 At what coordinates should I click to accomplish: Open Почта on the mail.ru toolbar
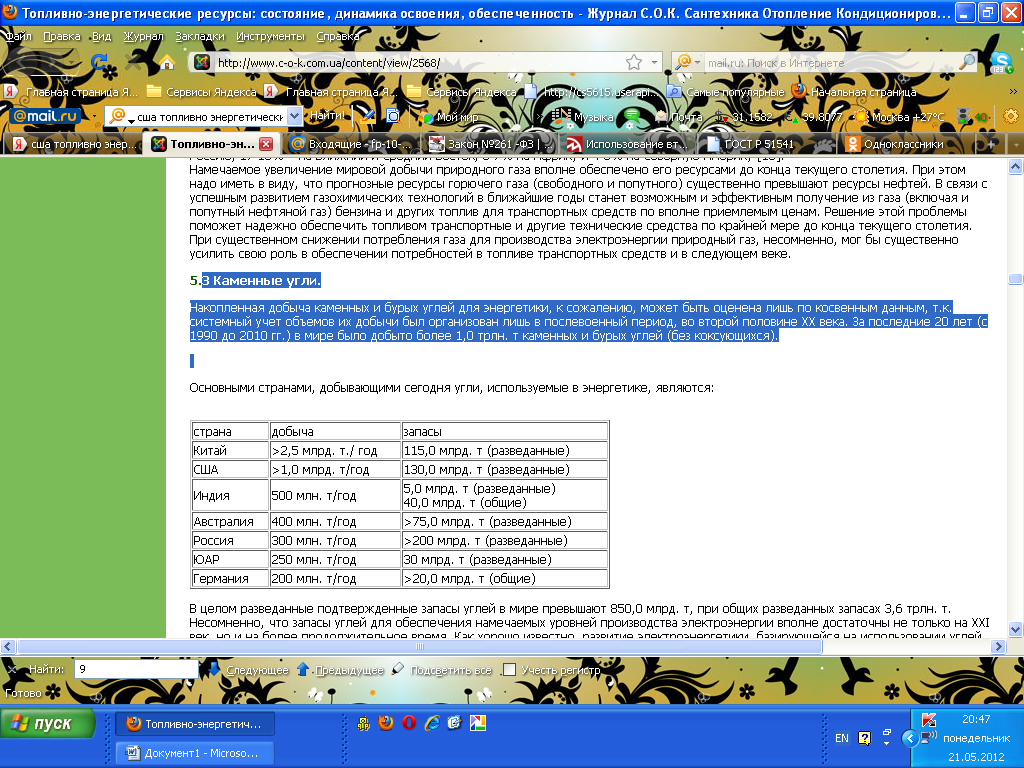click(x=679, y=117)
